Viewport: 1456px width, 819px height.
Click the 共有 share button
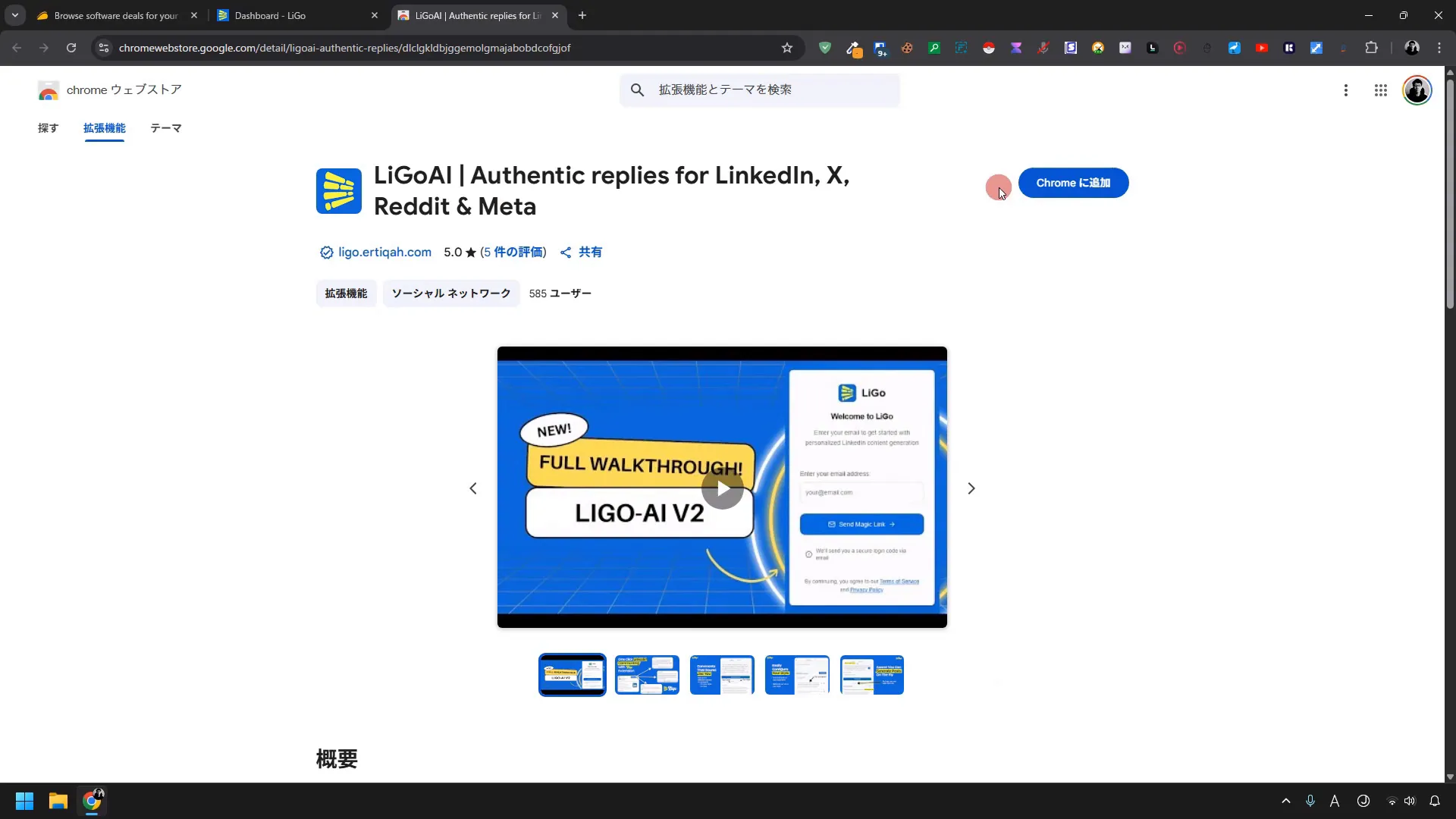pyautogui.click(x=581, y=253)
